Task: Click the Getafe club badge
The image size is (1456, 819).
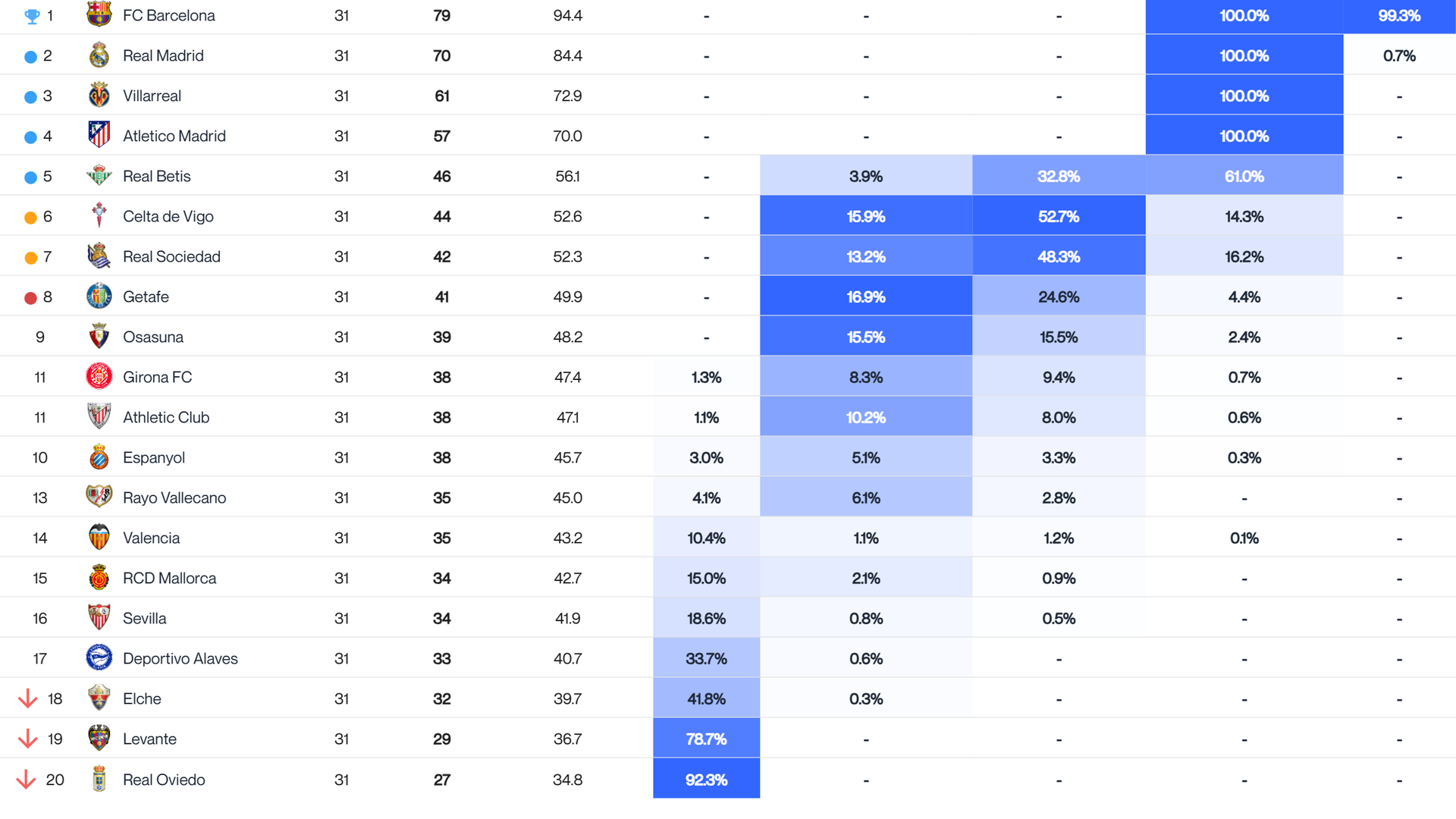Action: pos(99,297)
